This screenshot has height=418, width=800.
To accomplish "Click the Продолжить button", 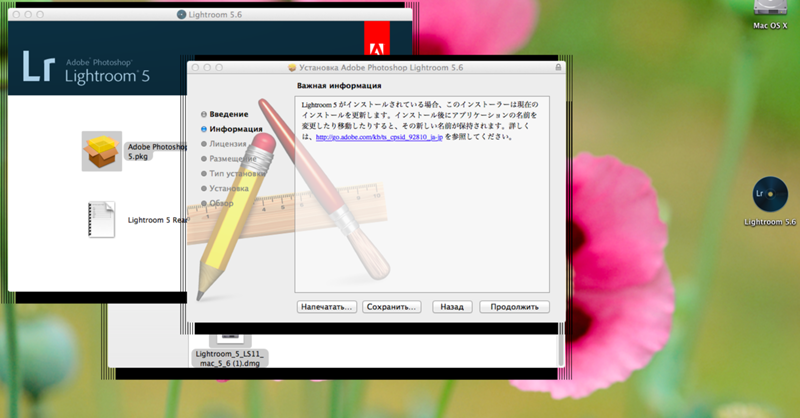I will (514, 307).
